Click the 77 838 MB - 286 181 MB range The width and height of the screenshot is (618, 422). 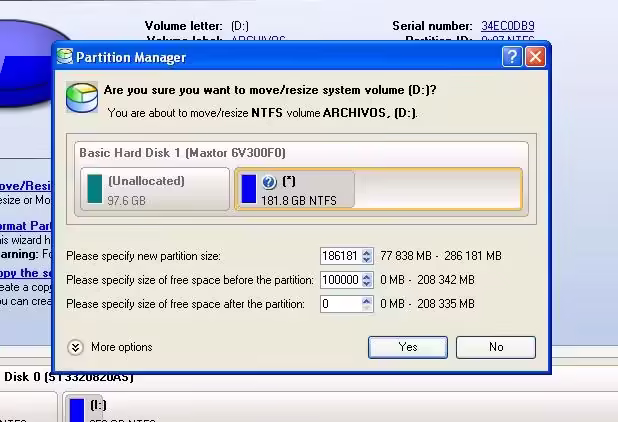click(441, 256)
